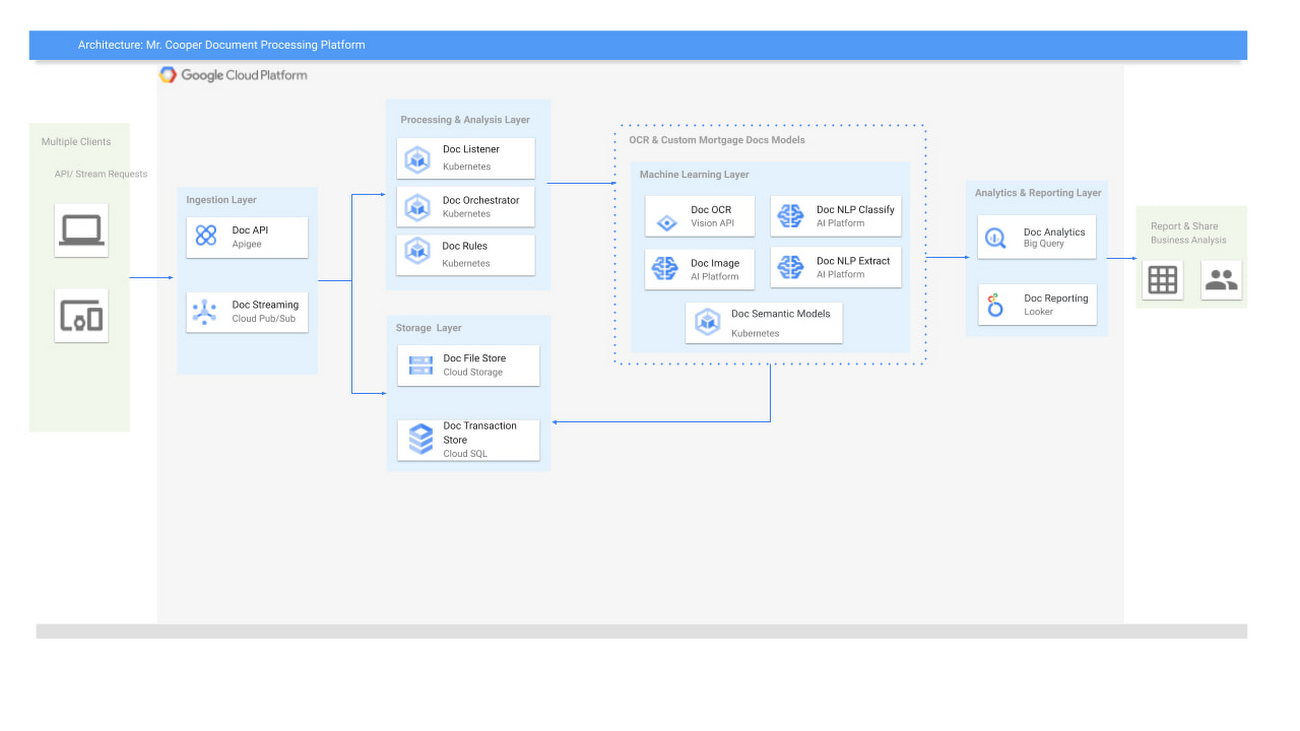Click the BigQuery icon for Doc Analytics
The image size is (1300, 731).
tap(995, 238)
